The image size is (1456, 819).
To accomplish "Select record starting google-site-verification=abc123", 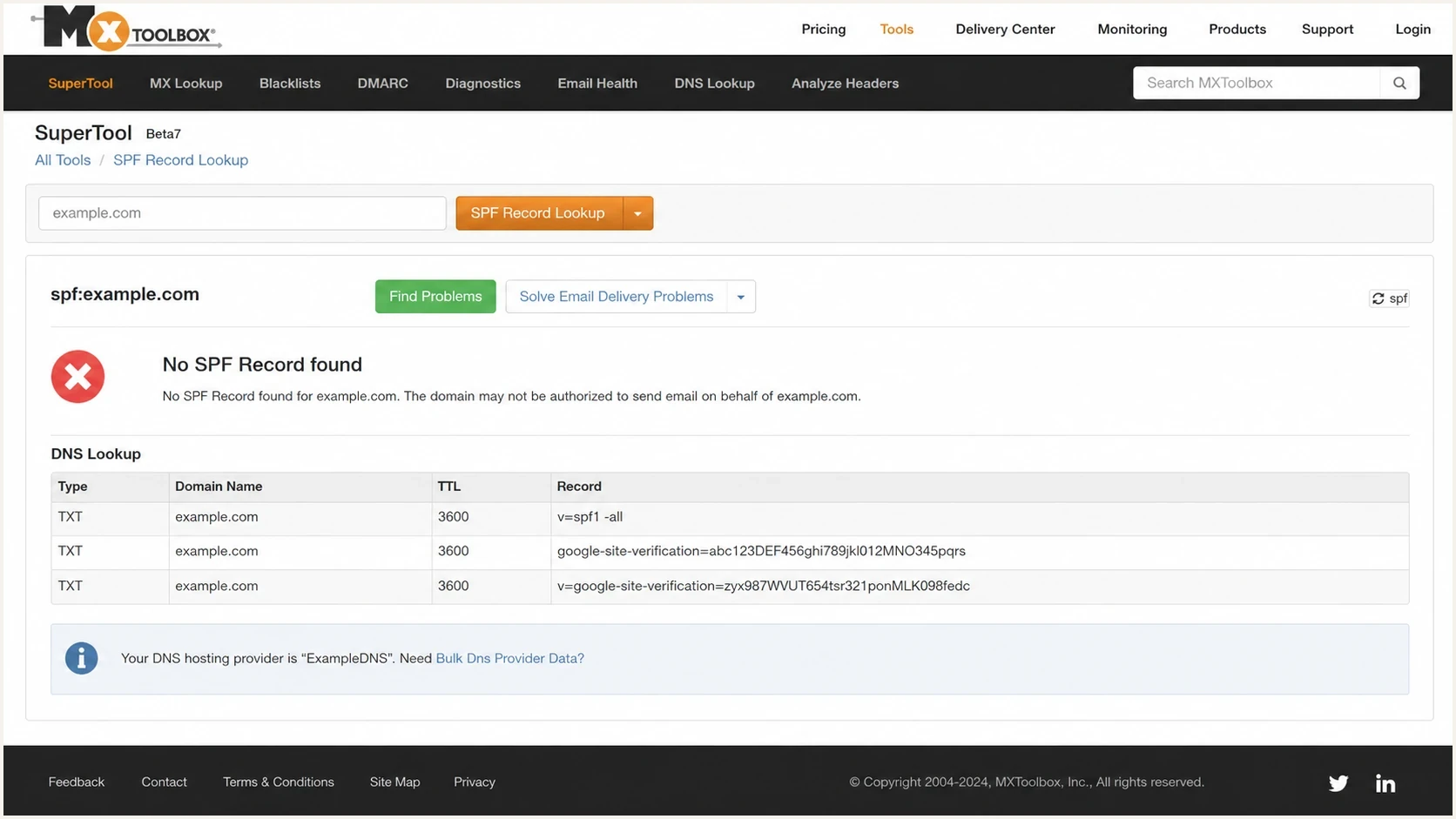I will (x=980, y=552).
